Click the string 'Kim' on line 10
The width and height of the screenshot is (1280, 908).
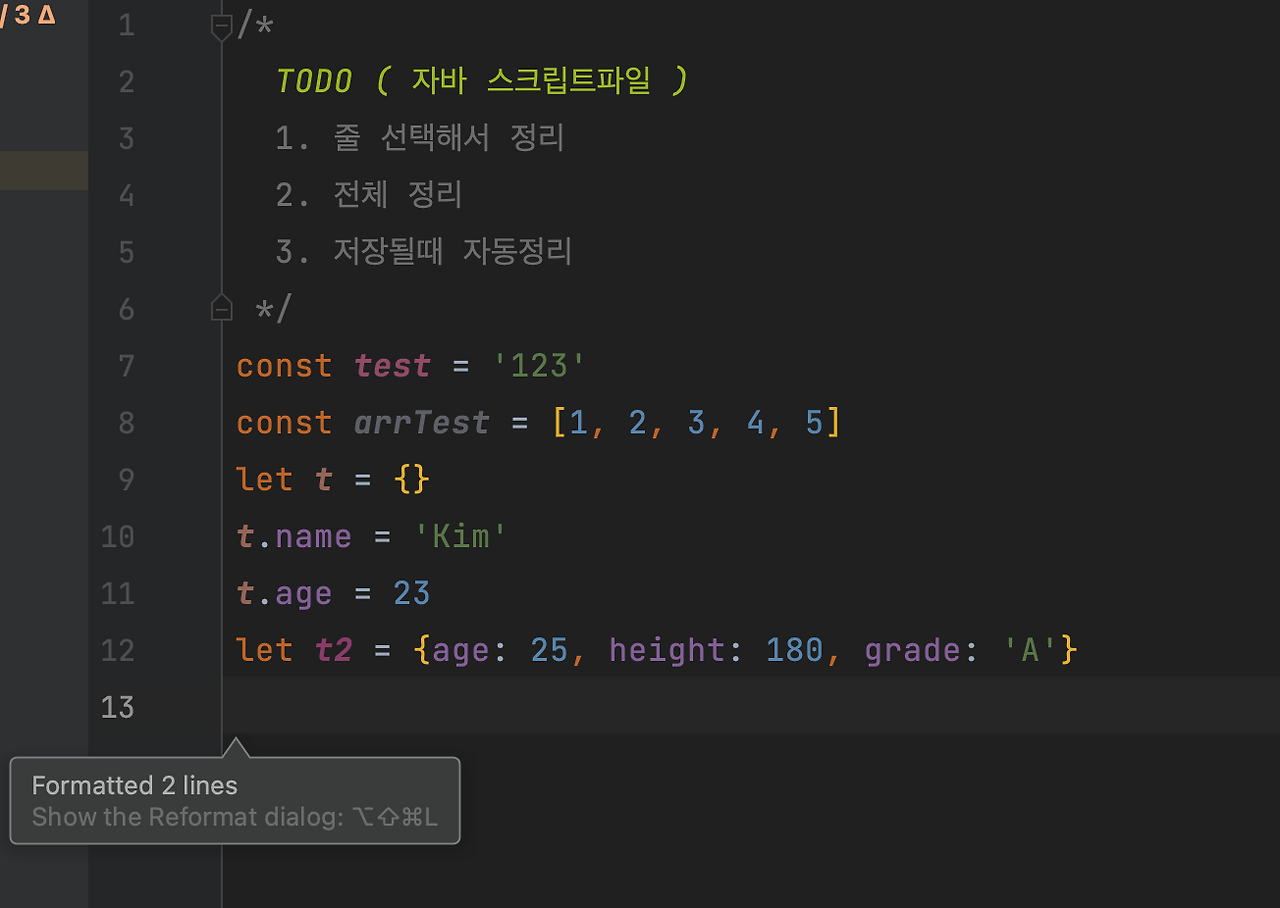click(461, 536)
